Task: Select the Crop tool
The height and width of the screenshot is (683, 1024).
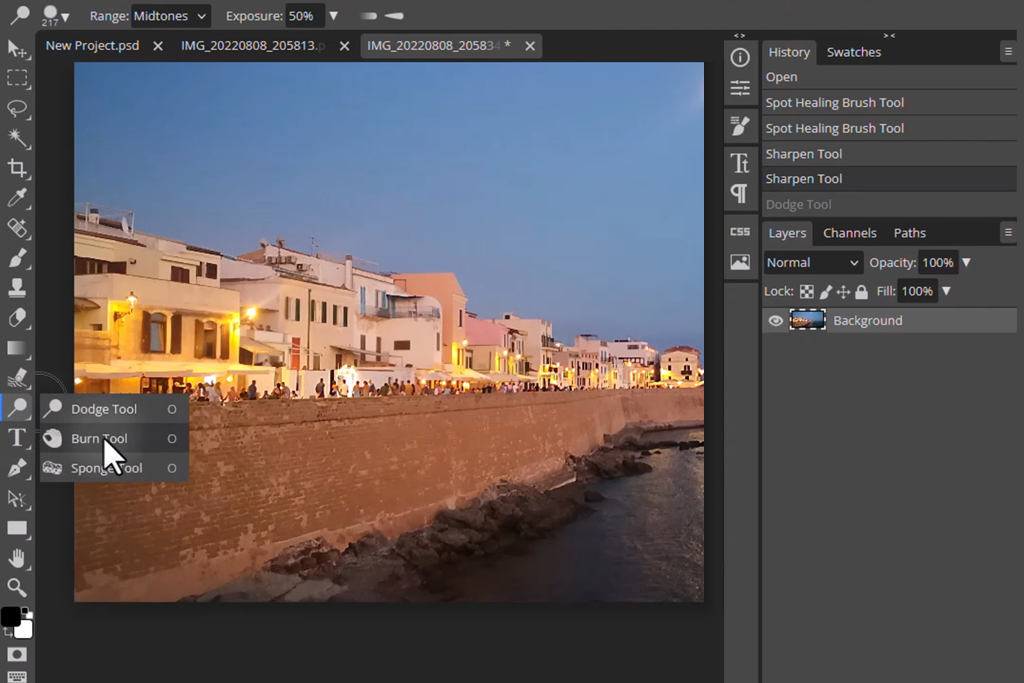Action: click(x=17, y=168)
